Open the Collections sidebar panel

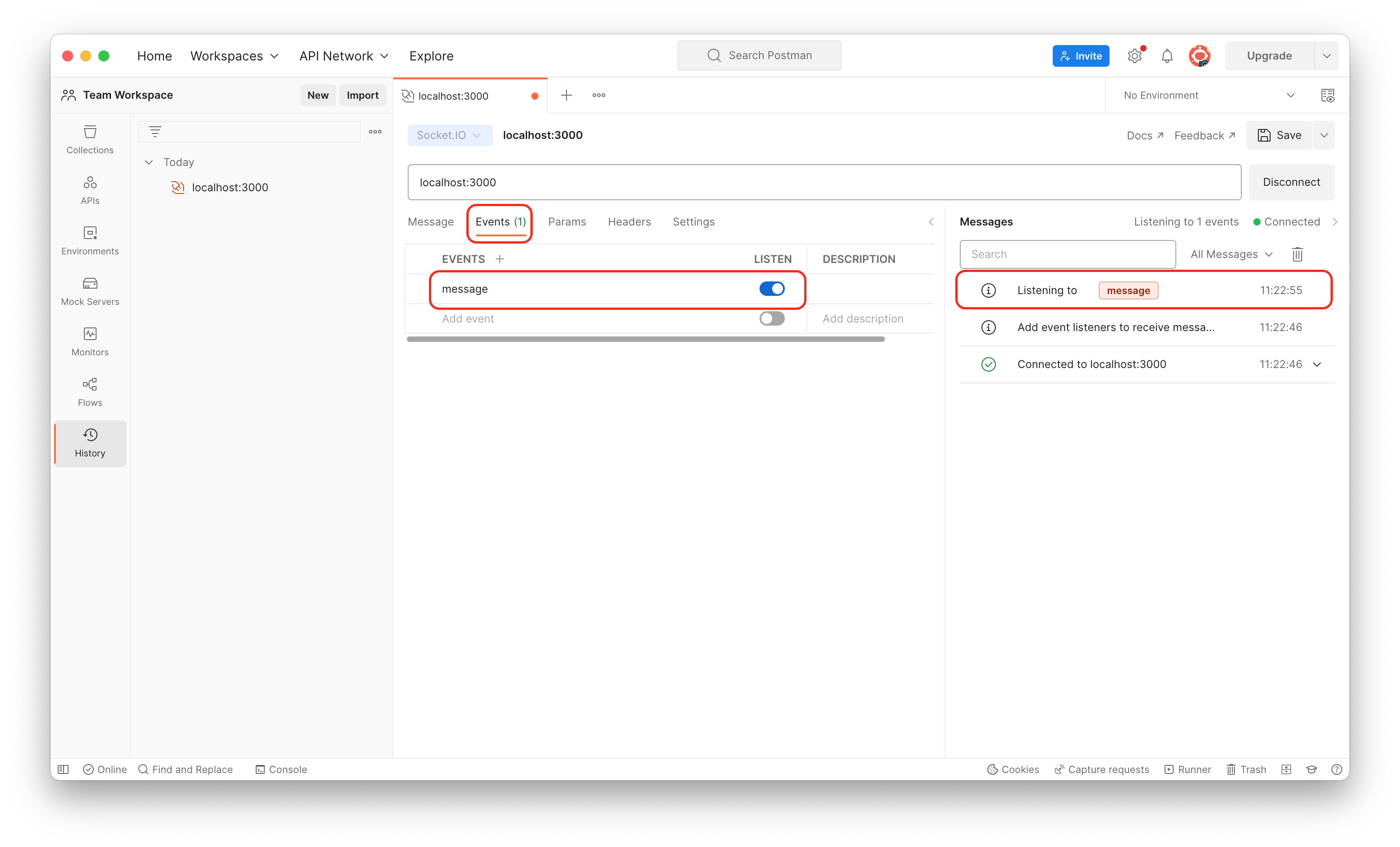coord(90,139)
